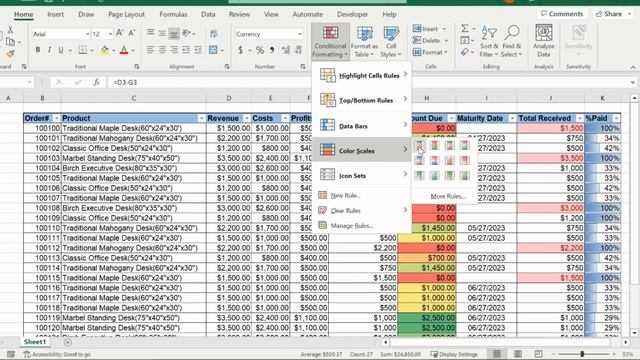Image resolution: width=640 pixels, height=360 pixels.
Task: Click Normal view icon in status bar
Action: point(497,354)
